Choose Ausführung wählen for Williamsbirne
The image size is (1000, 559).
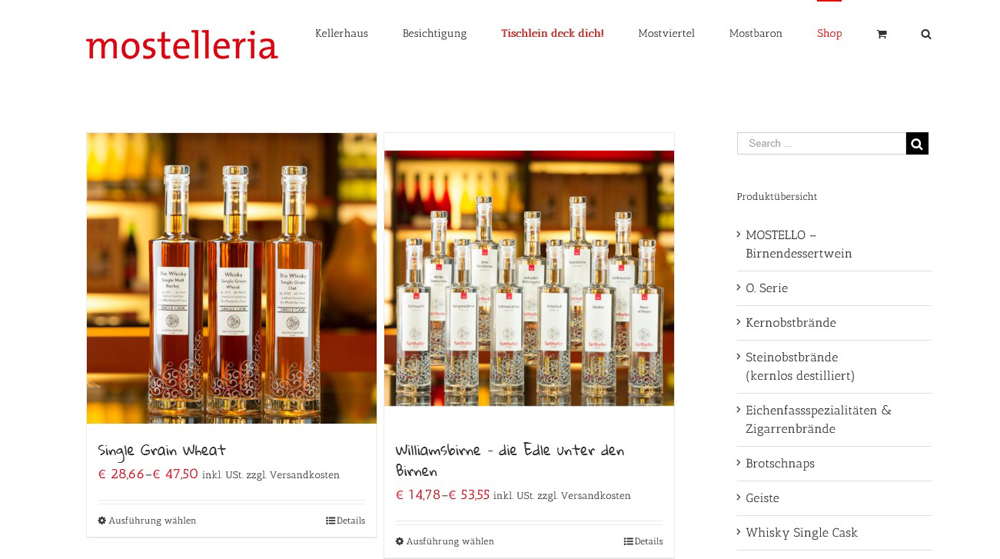click(450, 541)
